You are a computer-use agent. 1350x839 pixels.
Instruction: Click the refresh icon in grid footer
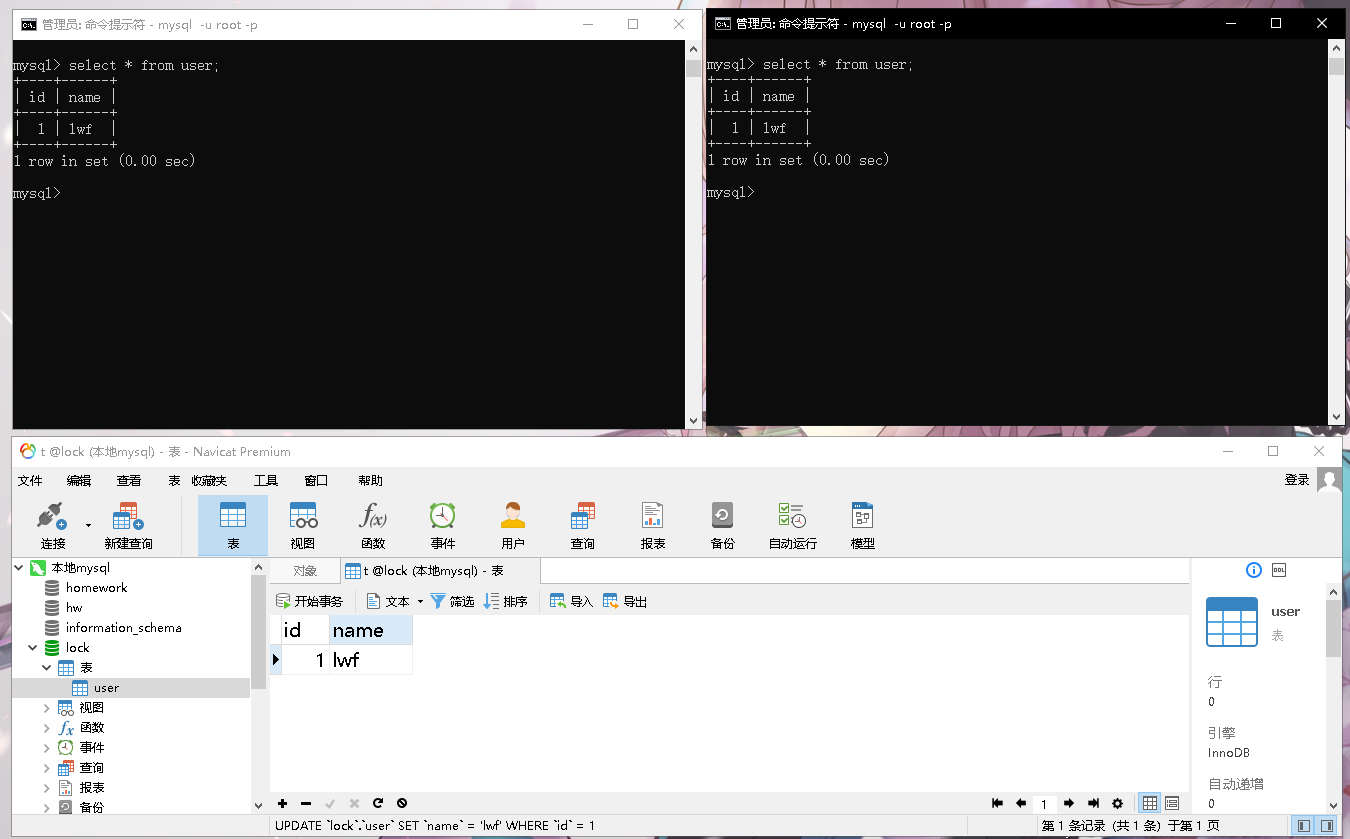378,803
